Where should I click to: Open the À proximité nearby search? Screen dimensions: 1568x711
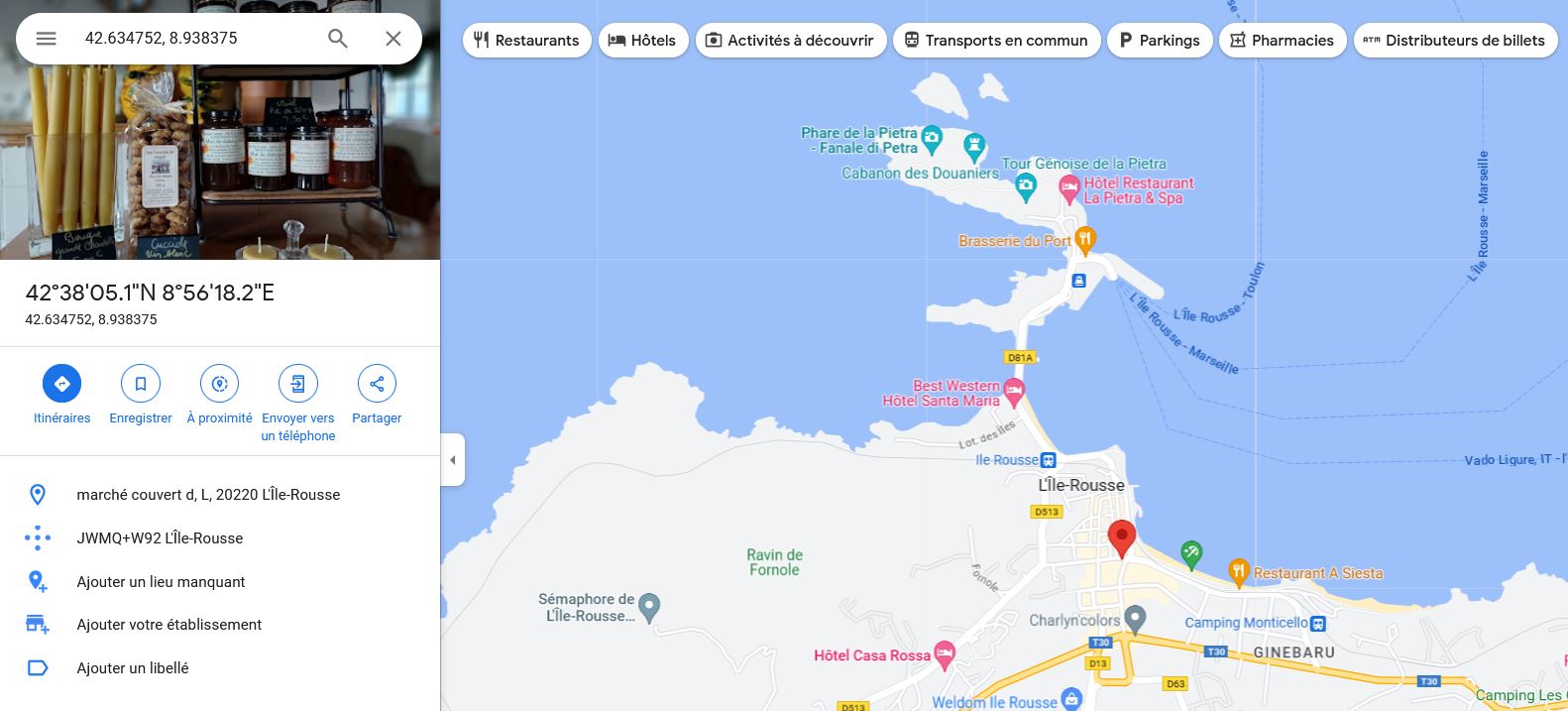(x=220, y=384)
